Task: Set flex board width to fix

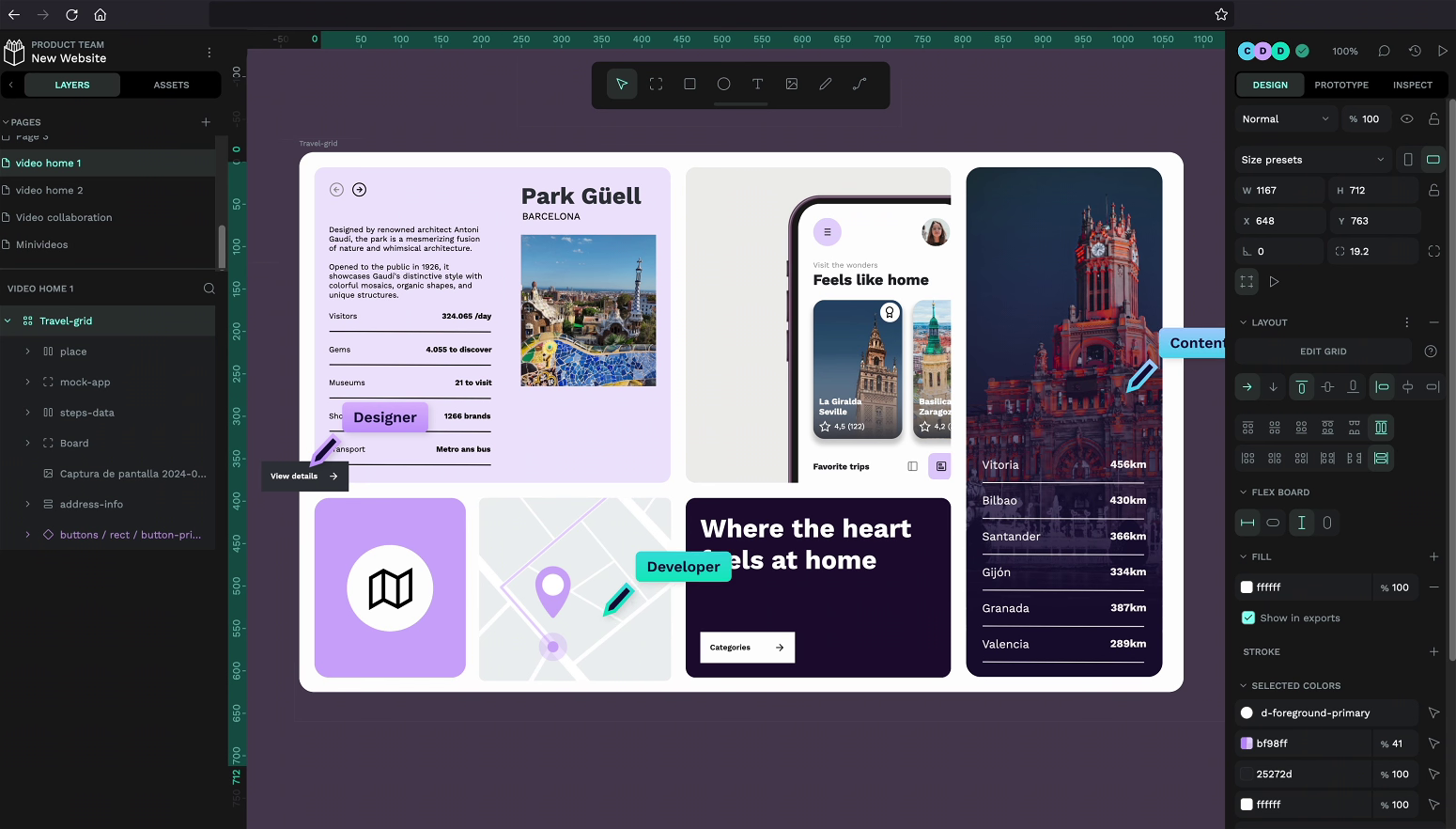Action: pos(1247,523)
